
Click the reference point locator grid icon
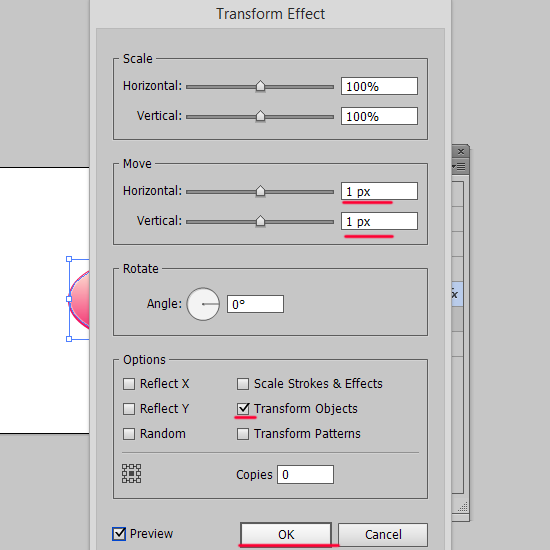tap(132, 474)
